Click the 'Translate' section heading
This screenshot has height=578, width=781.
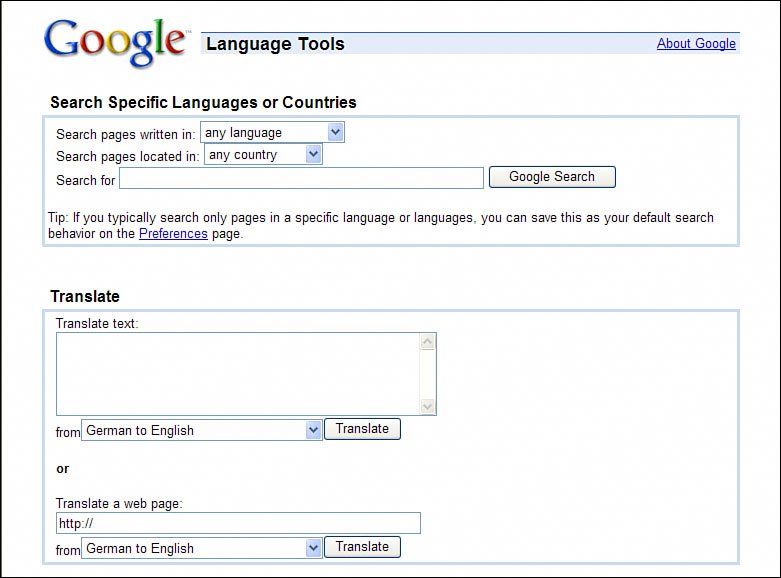(85, 296)
